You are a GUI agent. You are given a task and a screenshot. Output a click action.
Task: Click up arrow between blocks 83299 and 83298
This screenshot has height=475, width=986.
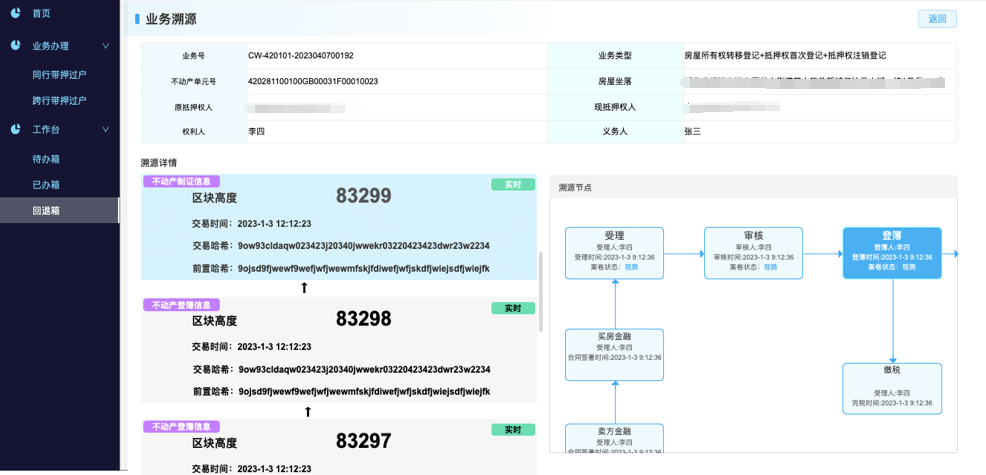pos(305,288)
